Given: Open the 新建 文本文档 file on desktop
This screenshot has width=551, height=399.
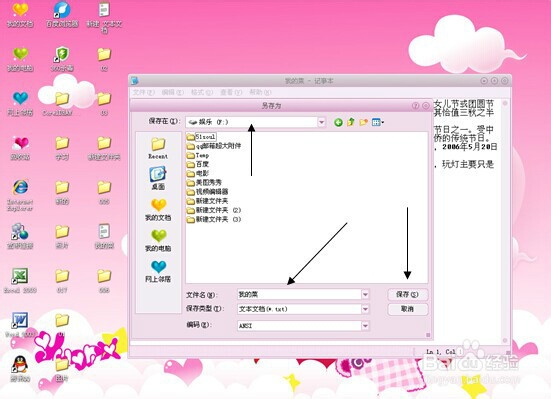Looking at the screenshot, I should pyautogui.click(x=104, y=18).
